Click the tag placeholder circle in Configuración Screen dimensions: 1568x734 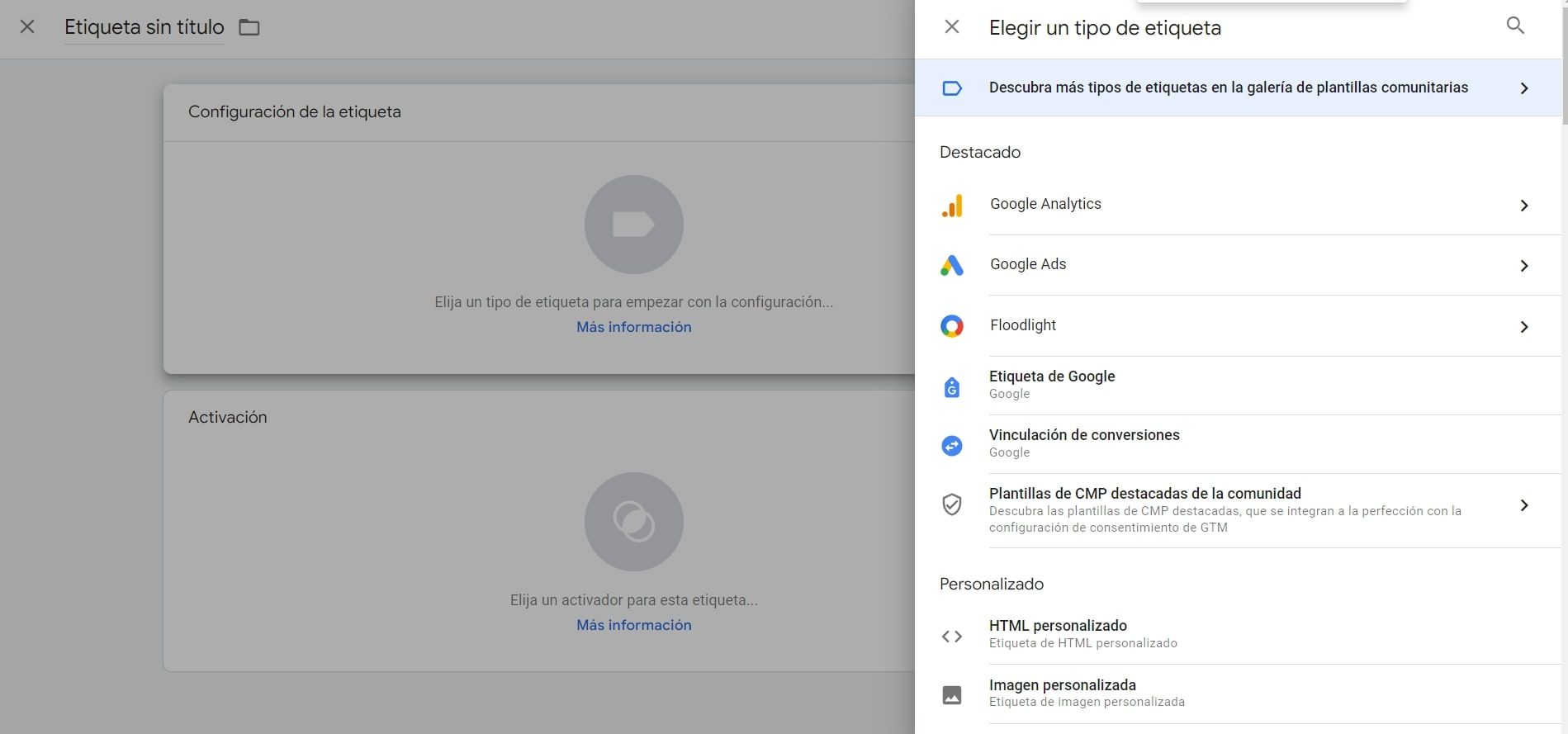(633, 225)
